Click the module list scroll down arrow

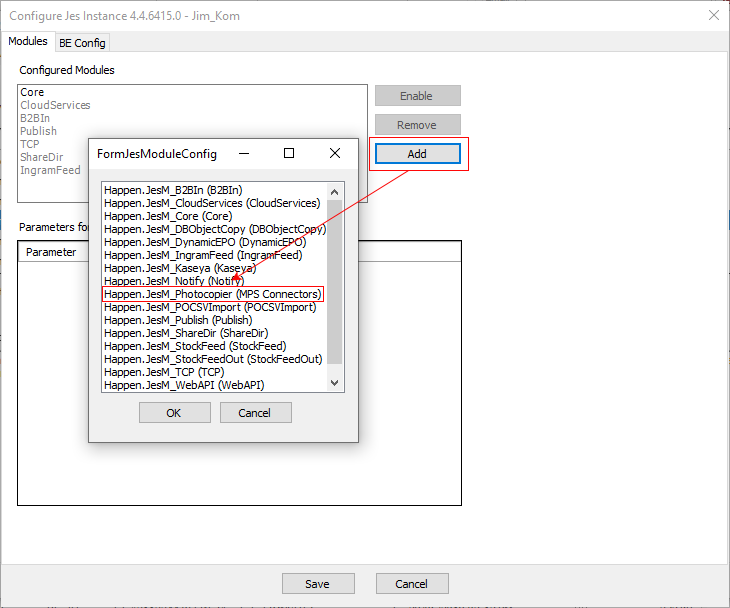click(x=334, y=383)
